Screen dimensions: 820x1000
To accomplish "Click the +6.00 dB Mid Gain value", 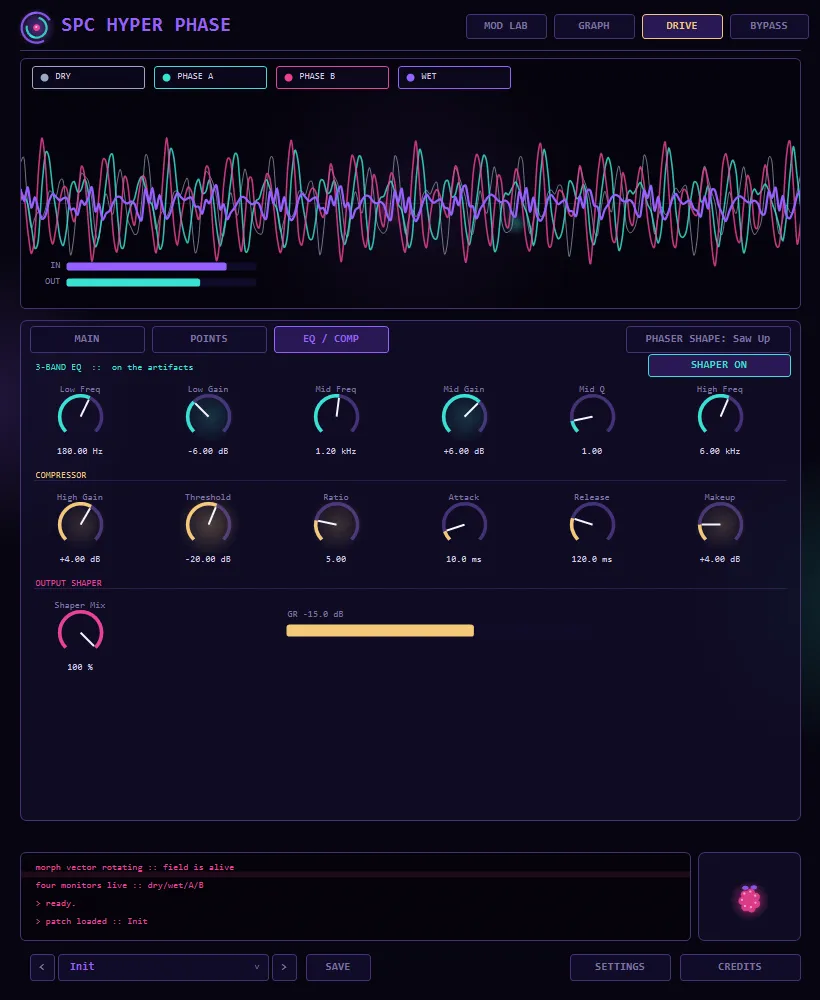I will (464, 452).
